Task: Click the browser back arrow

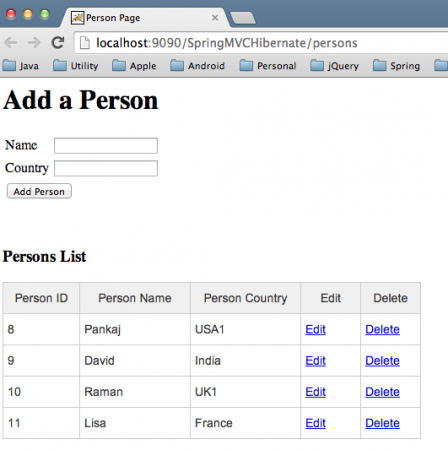Action: (11, 43)
